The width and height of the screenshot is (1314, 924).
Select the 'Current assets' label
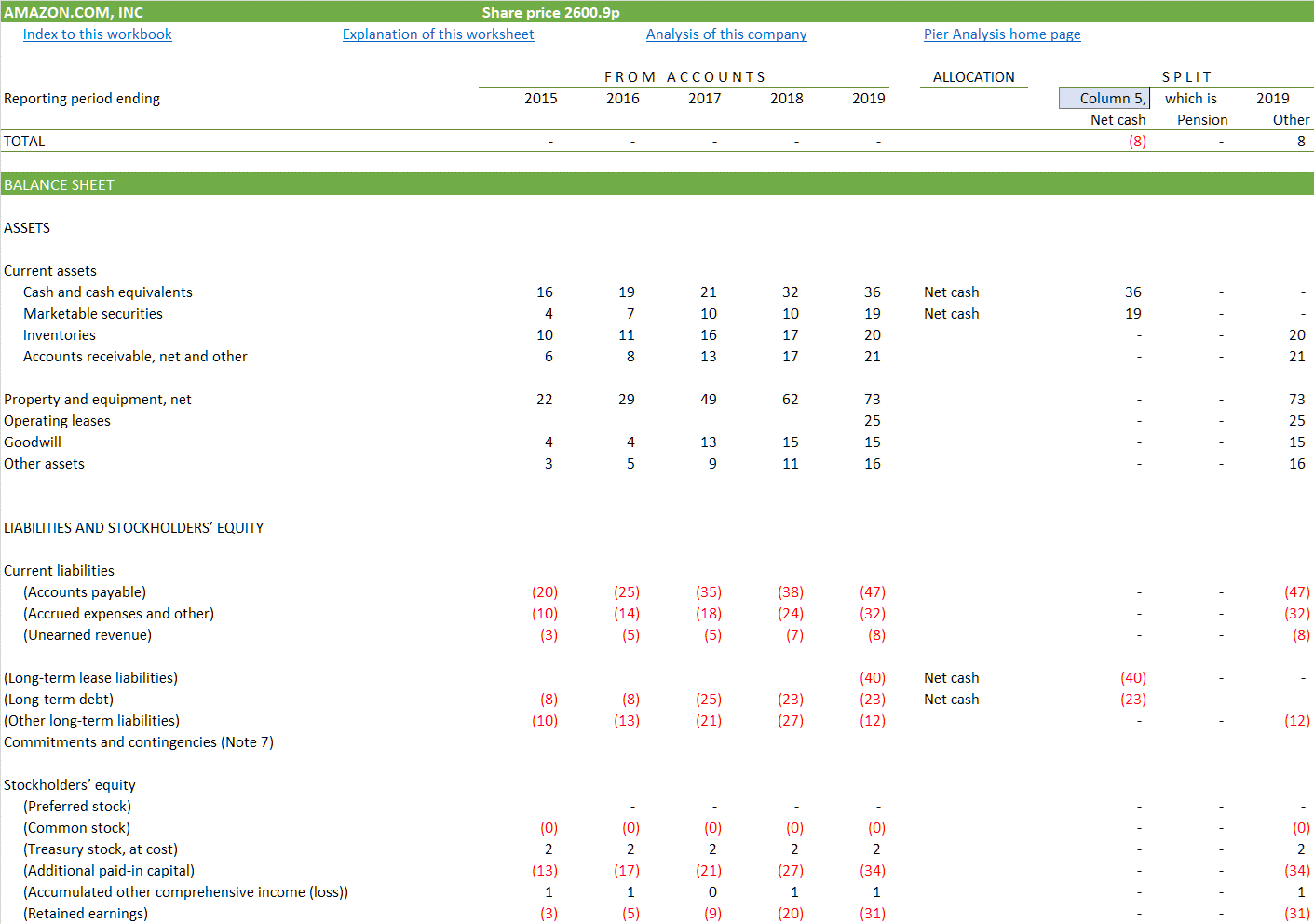coord(50,271)
